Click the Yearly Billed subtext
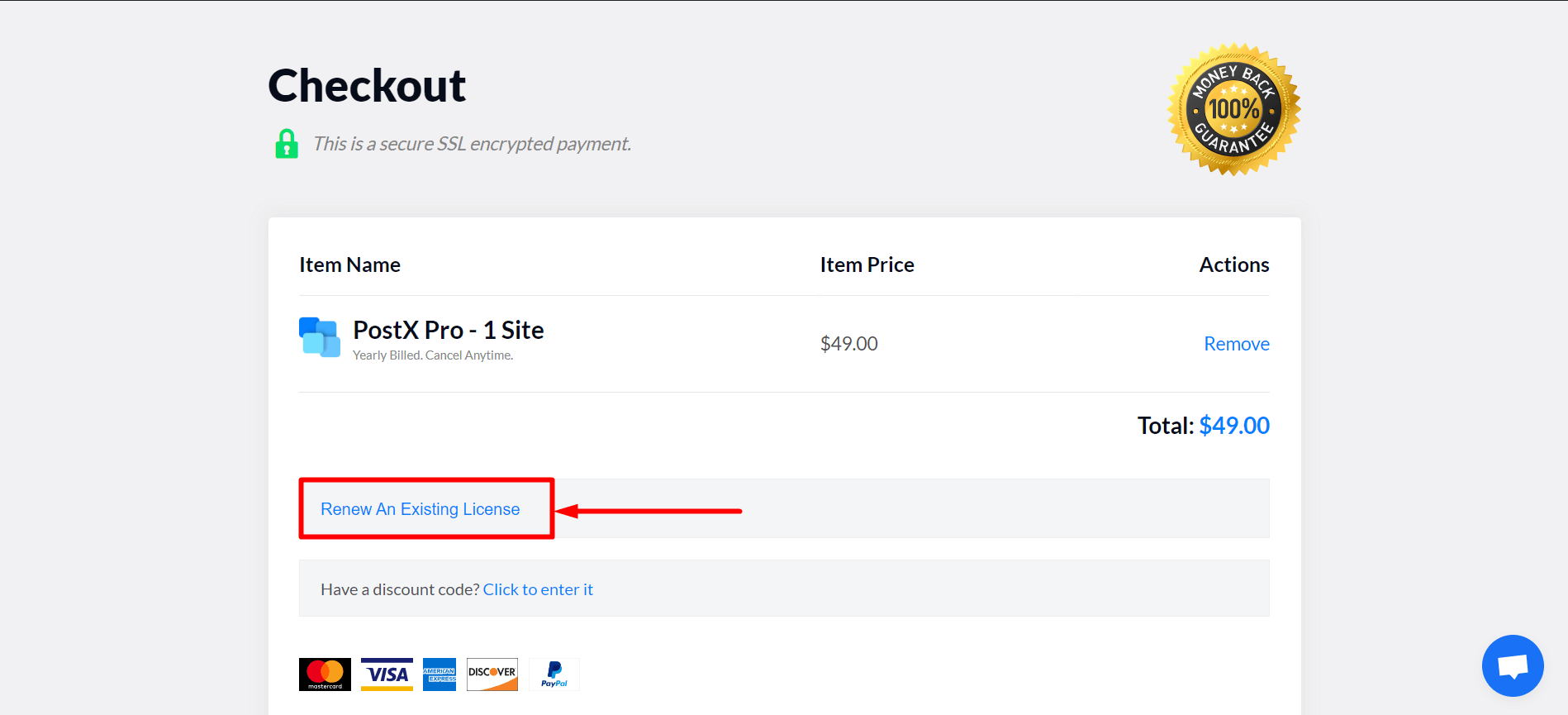 432,354
